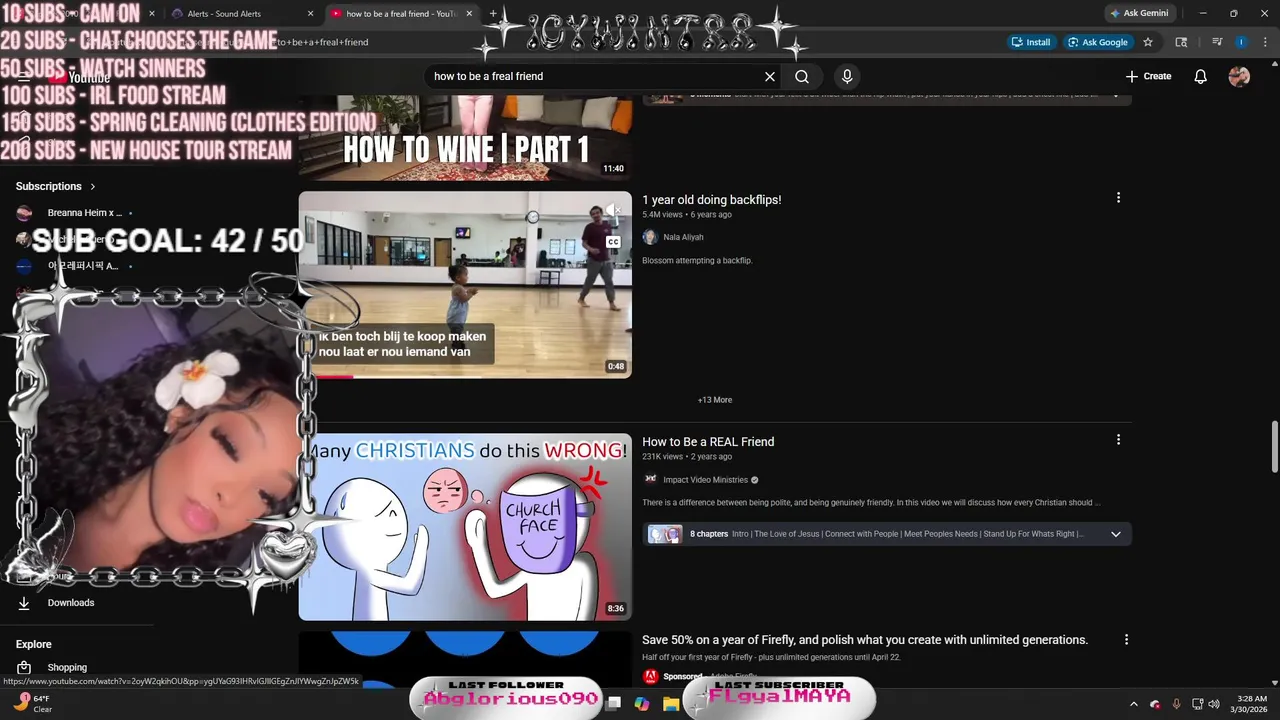Expand the '+13 More' results
The width and height of the screenshot is (1280, 720).
(715, 400)
